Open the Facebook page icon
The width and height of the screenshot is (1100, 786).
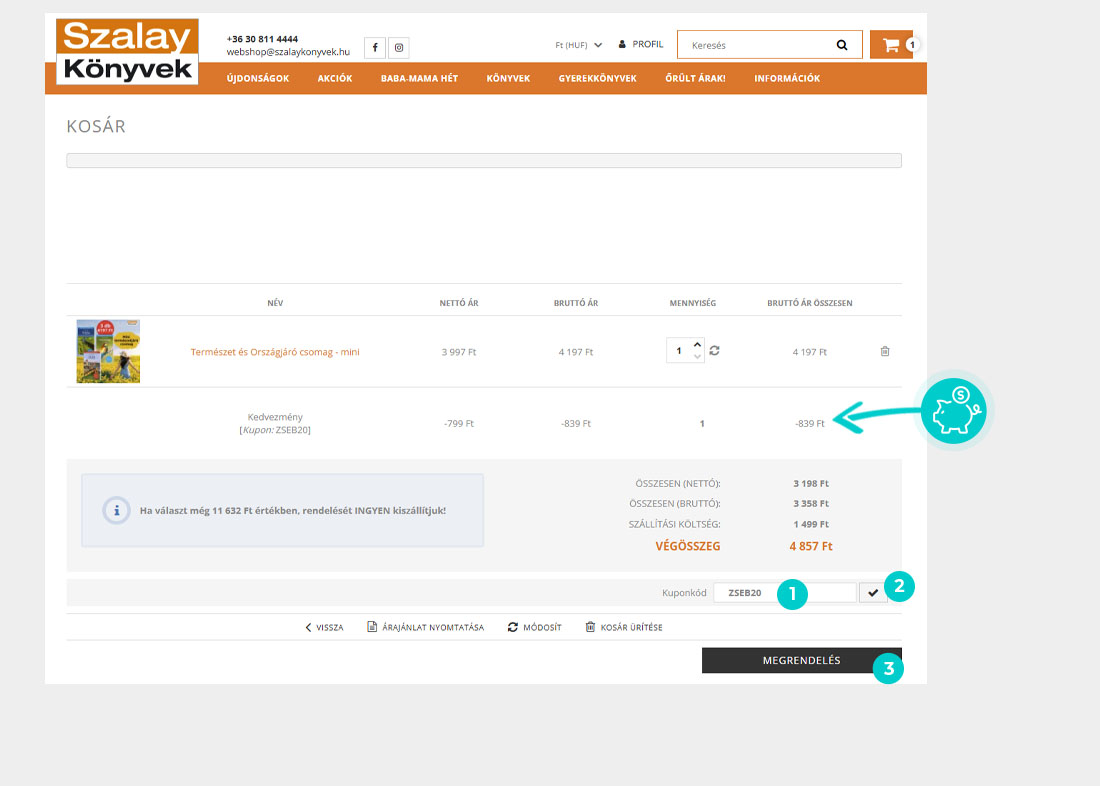[375, 48]
